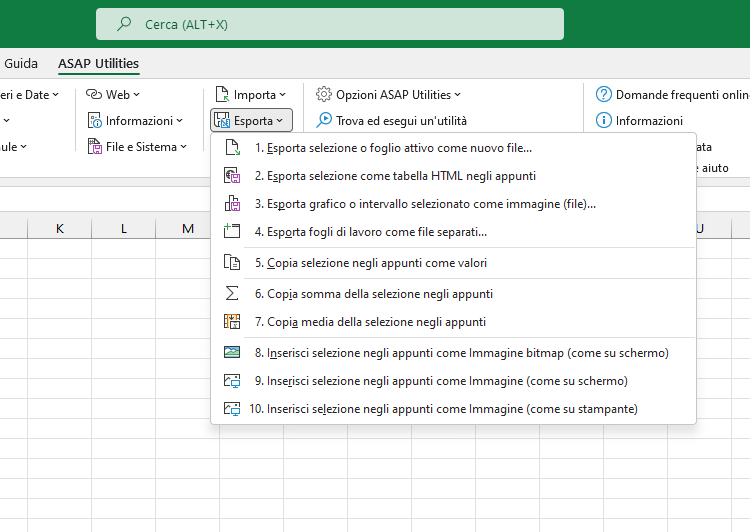This screenshot has height=532, width=750.
Task: Click Trova ed esegui un'utilità
Action: pyautogui.click(x=391, y=121)
